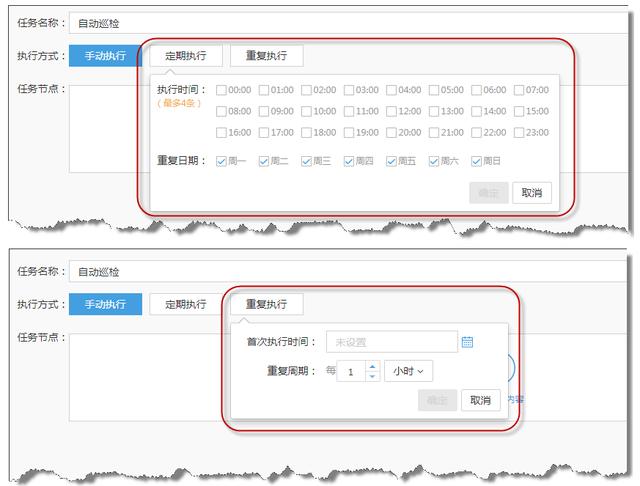This screenshot has height=486, width=640.
Task: Decrease repeat period value with down arrow
Action: tap(372, 376)
